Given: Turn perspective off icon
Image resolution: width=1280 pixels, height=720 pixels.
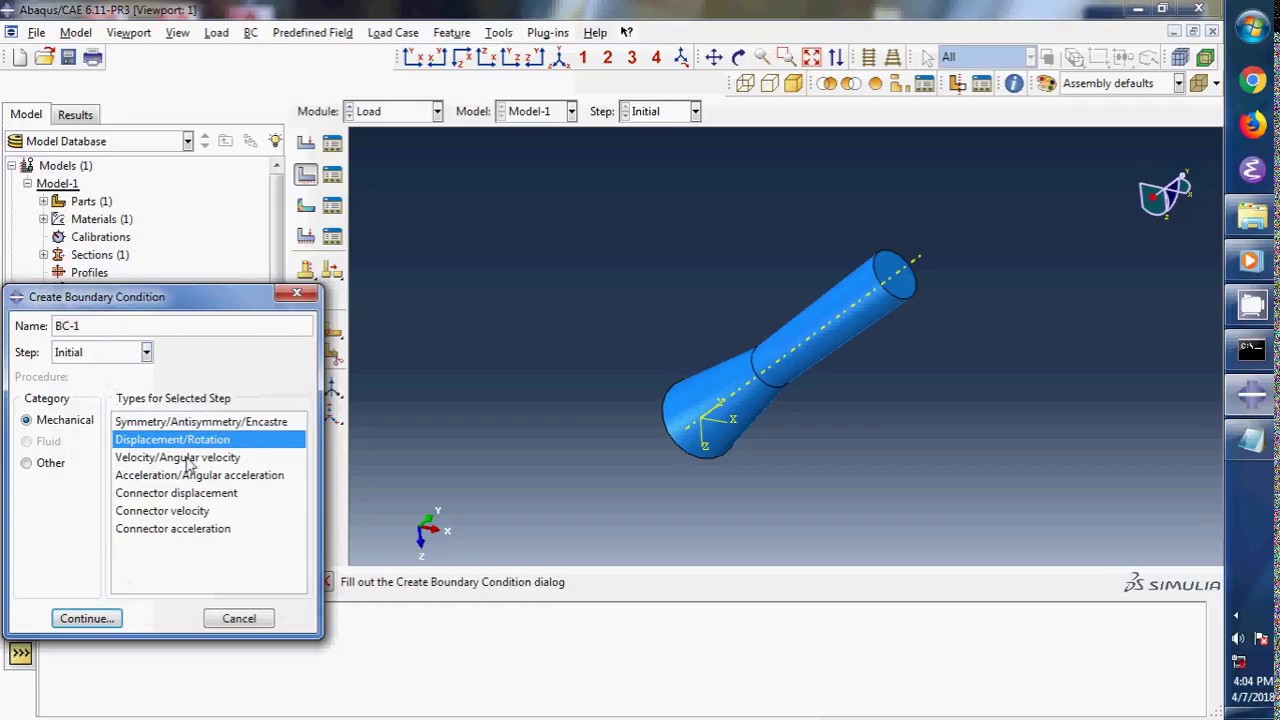Looking at the screenshot, I should [x=869, y=58].
